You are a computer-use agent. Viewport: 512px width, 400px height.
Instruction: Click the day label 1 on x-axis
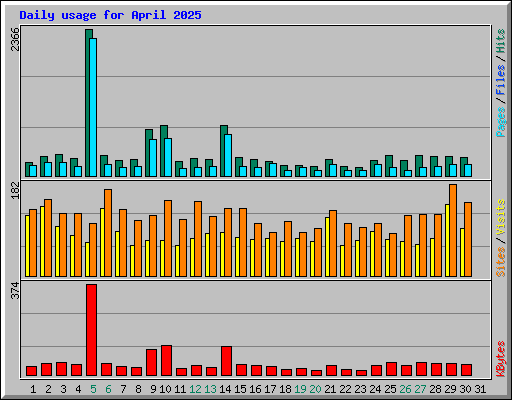click(x=33, y=389)
